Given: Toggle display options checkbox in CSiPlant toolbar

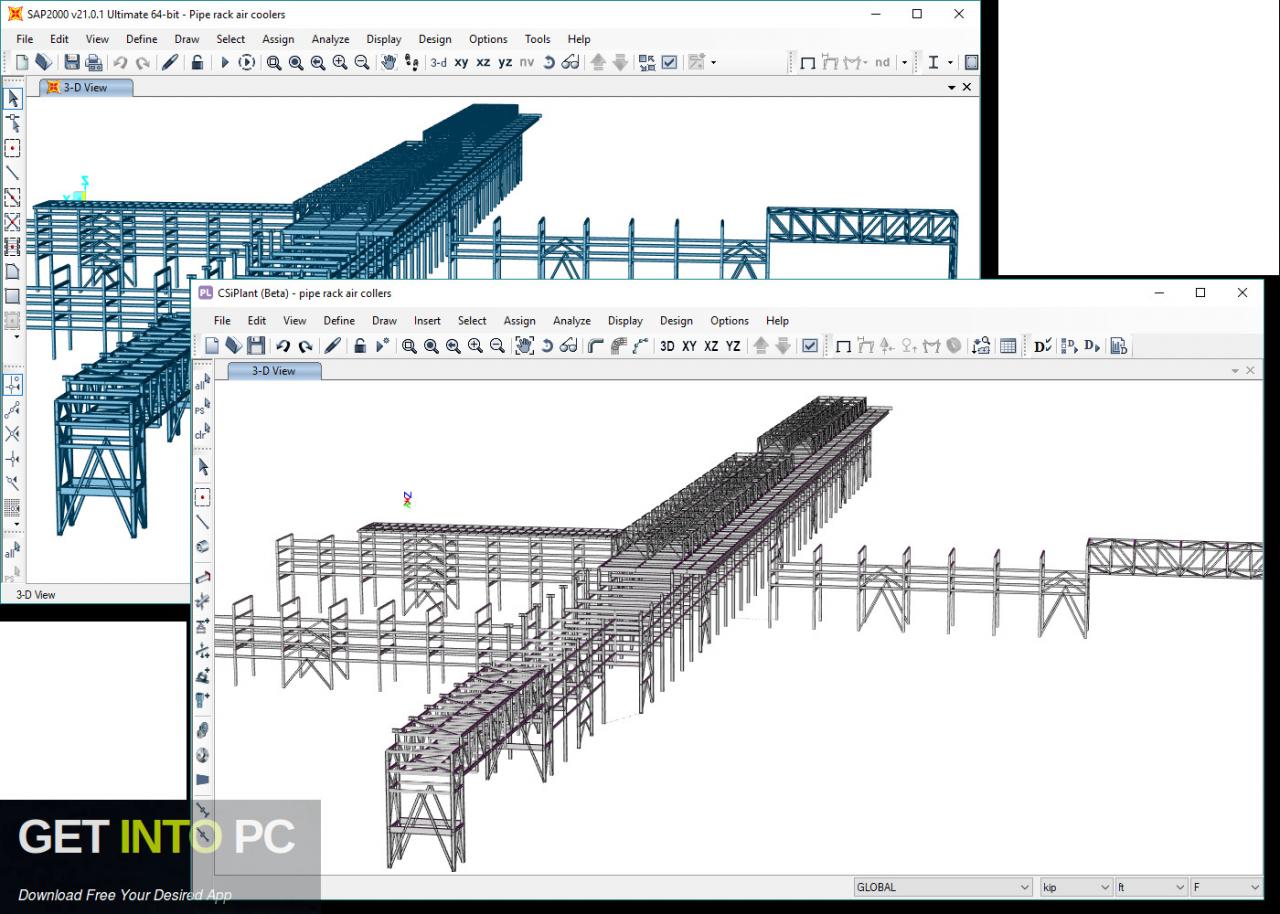Looking at the screenshot, I should point(810,346).
